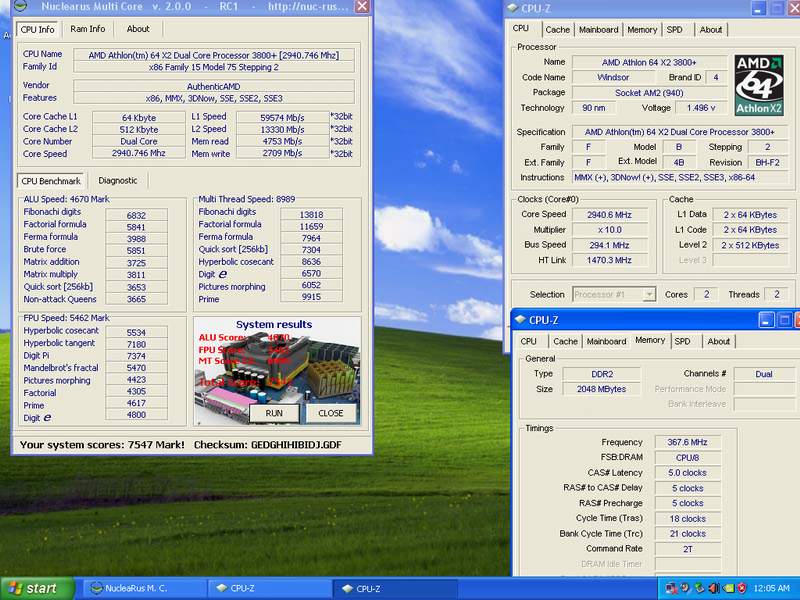
Task: Click the Revision BH-F2 value
Action: (x=767, y=162)
